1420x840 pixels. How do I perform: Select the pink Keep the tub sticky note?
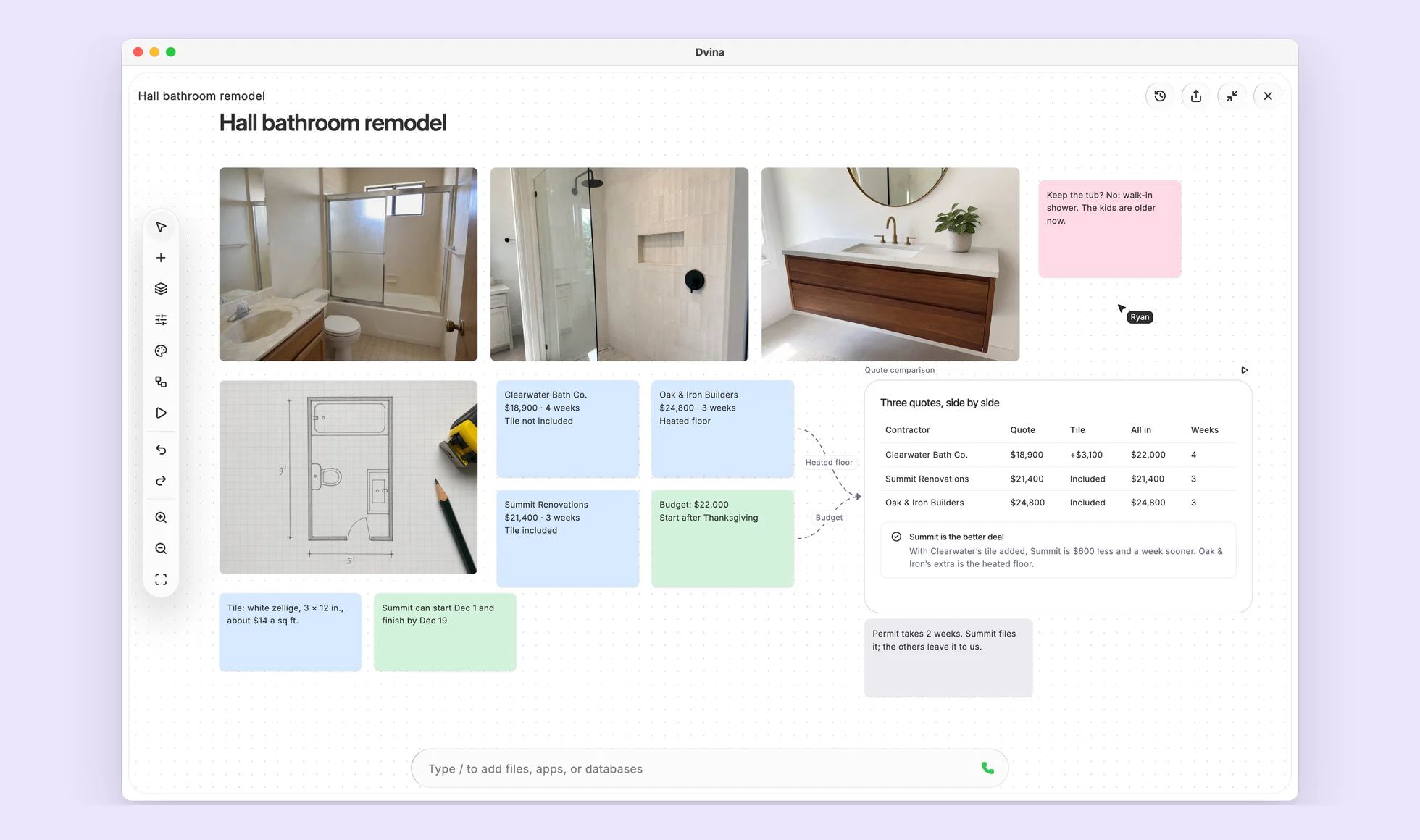[1110, 229]
